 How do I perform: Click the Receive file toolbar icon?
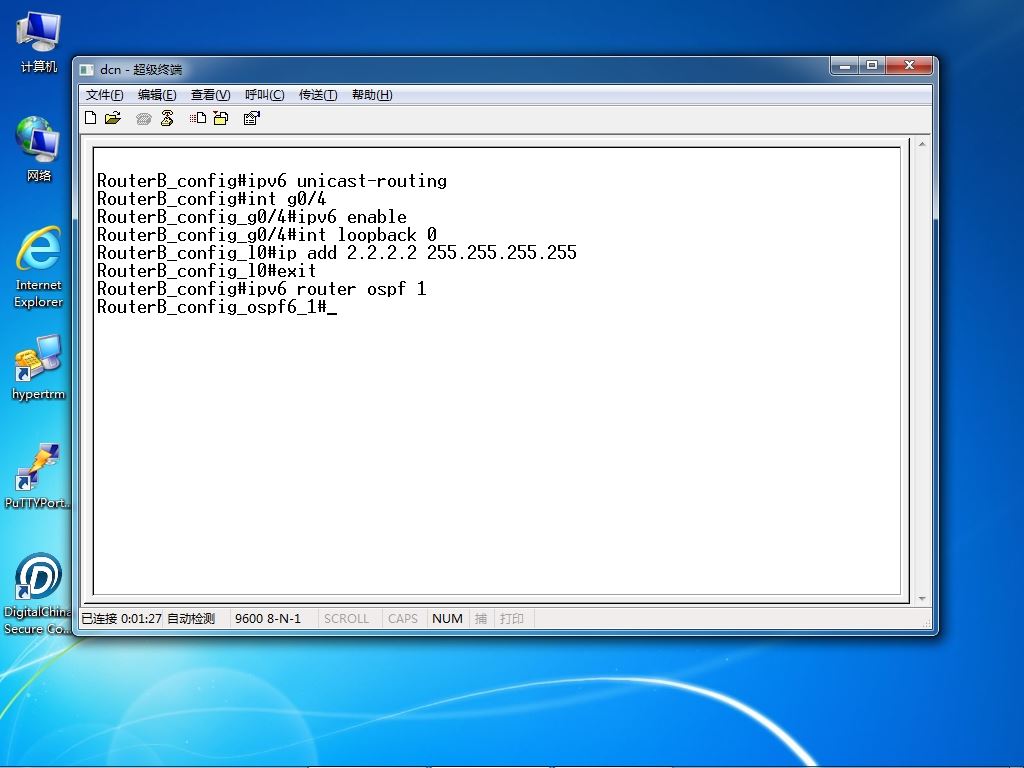[x=221, y=118]
